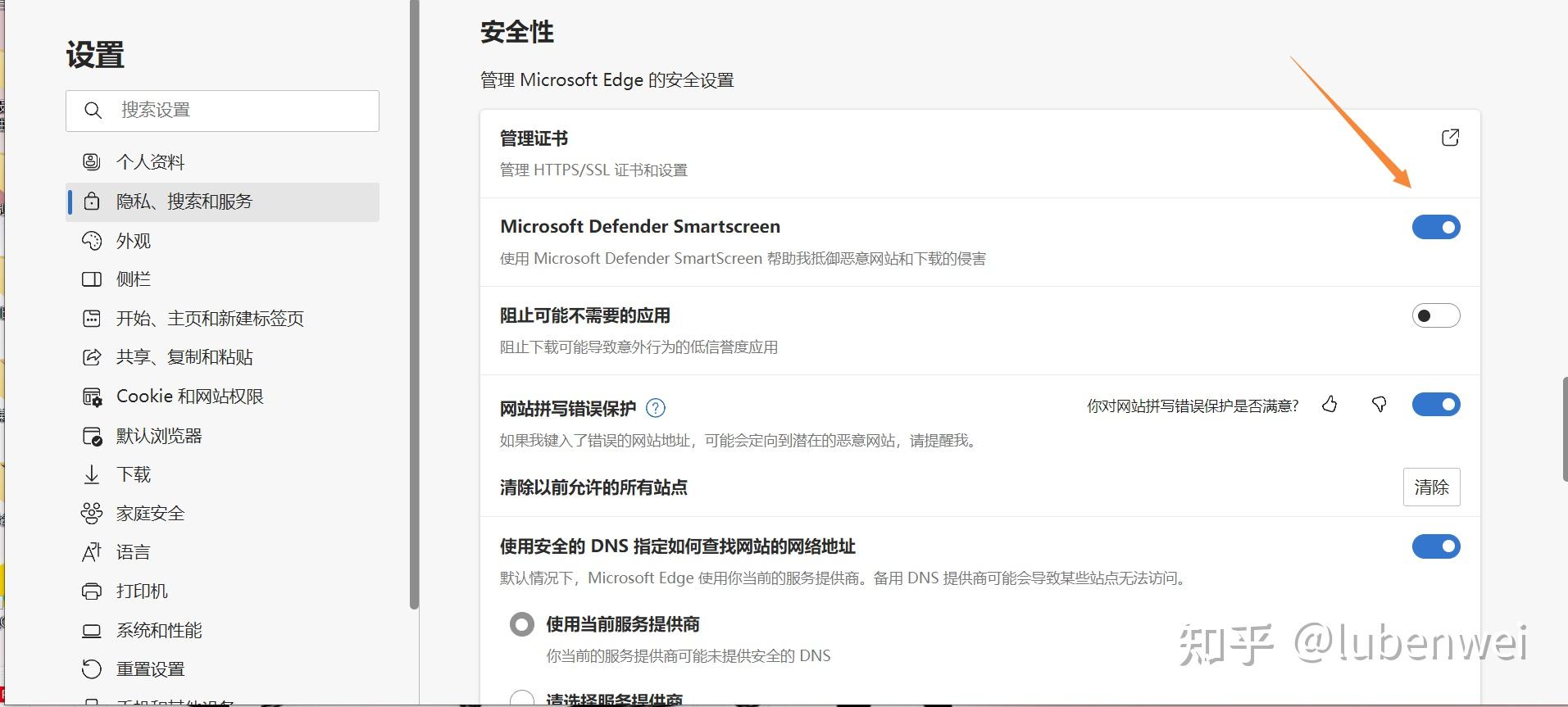Click the main page scrollbar thumb
1568x707 pixels.
point(1564,429)
